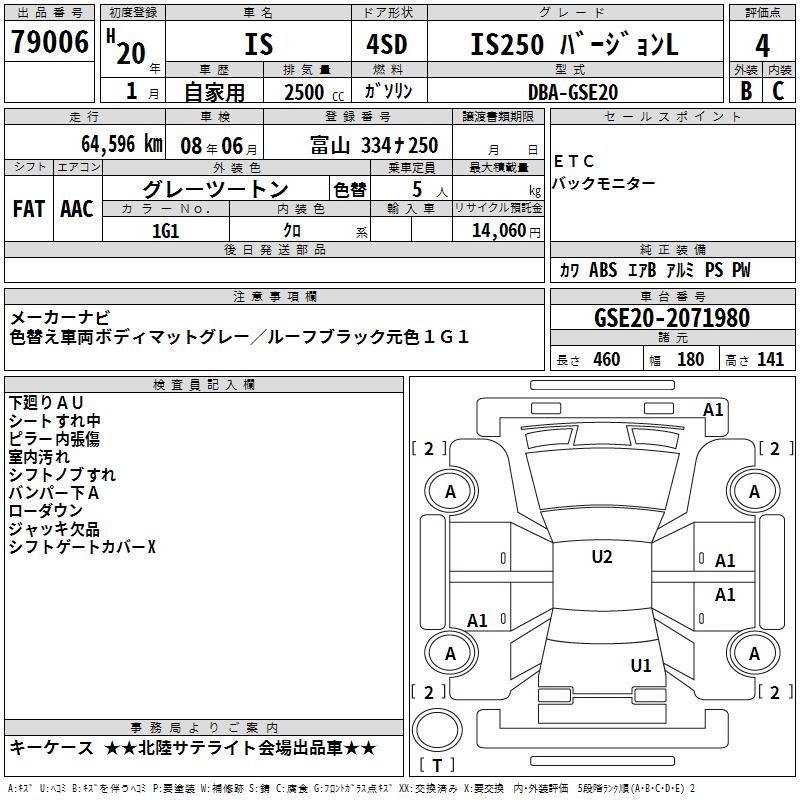Click the exterior color グレーツートン
Viewport: 800px width, 800px height.
pos(215,189)
